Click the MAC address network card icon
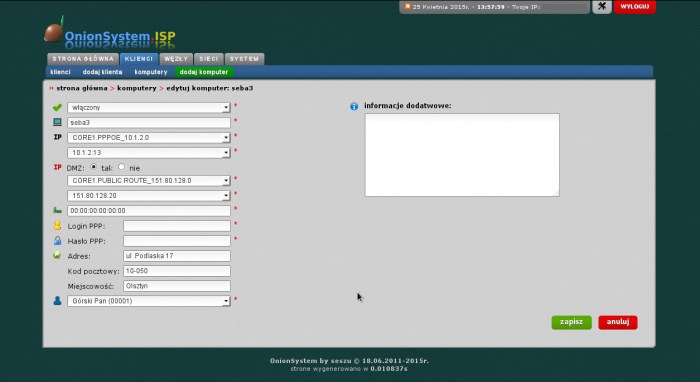700x382 pixels. [57, 210]
